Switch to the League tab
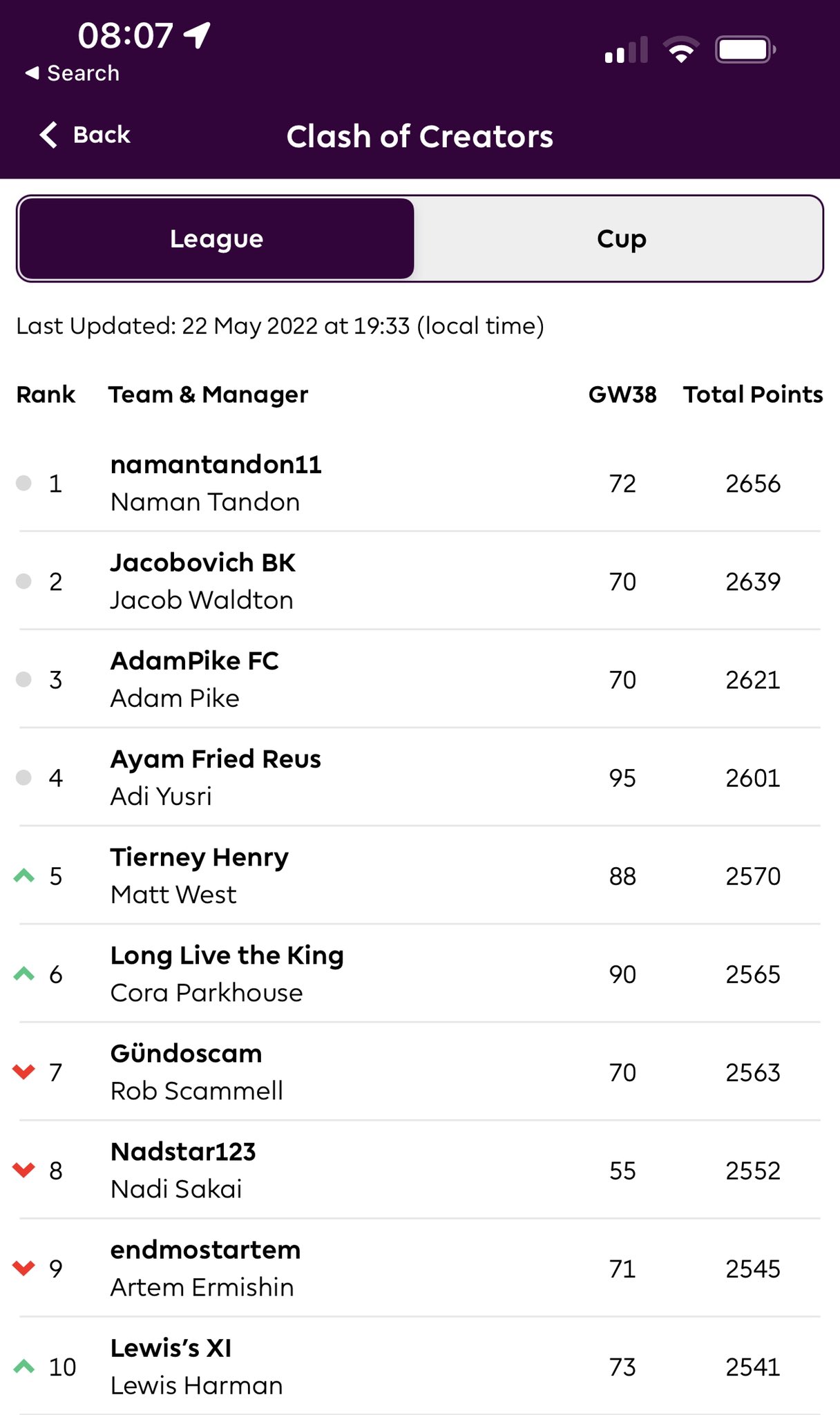 coord(216,238)
